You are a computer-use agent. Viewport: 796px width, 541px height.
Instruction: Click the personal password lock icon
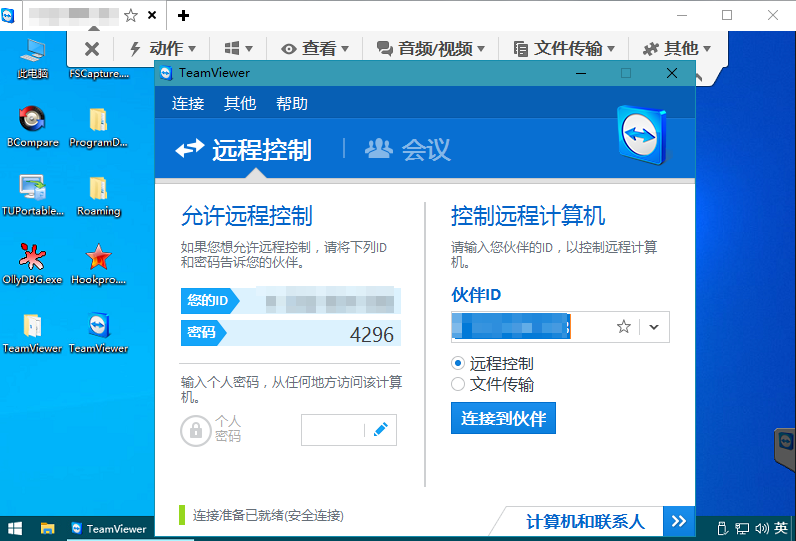[x=195, y=431]
